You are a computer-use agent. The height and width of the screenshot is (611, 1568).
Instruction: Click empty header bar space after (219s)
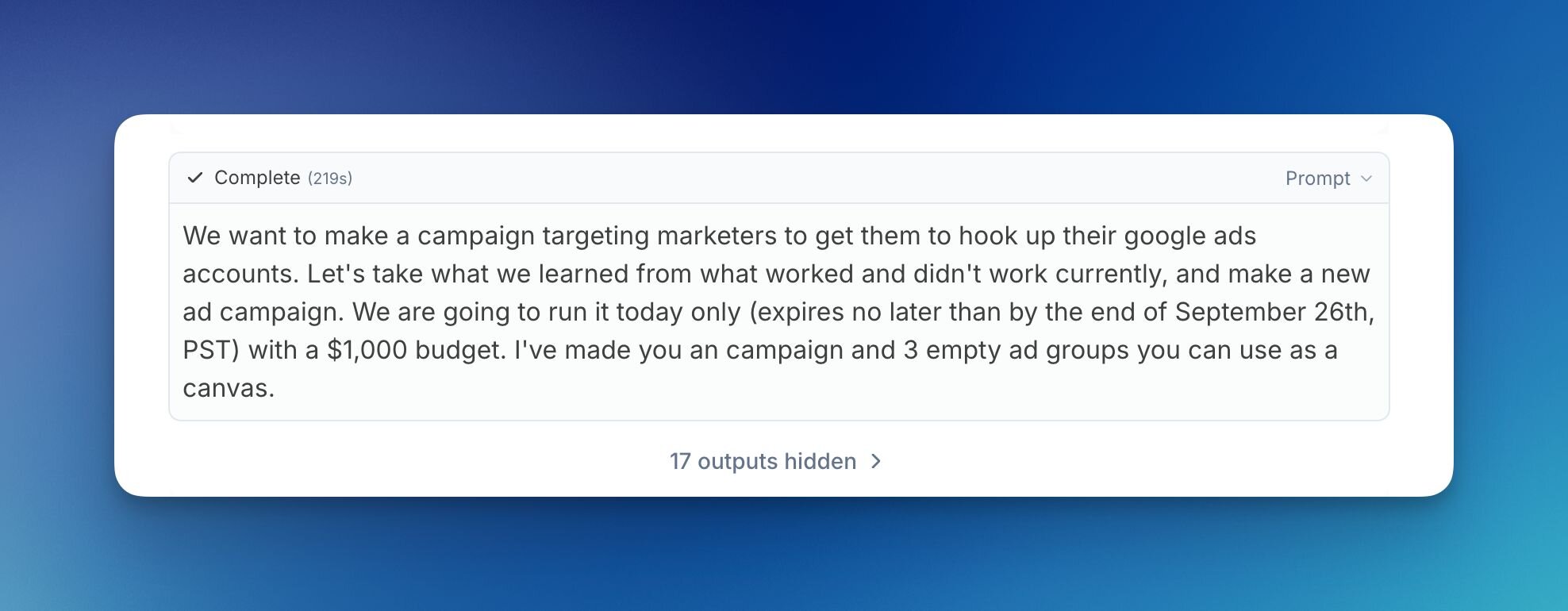pos(794,179)
